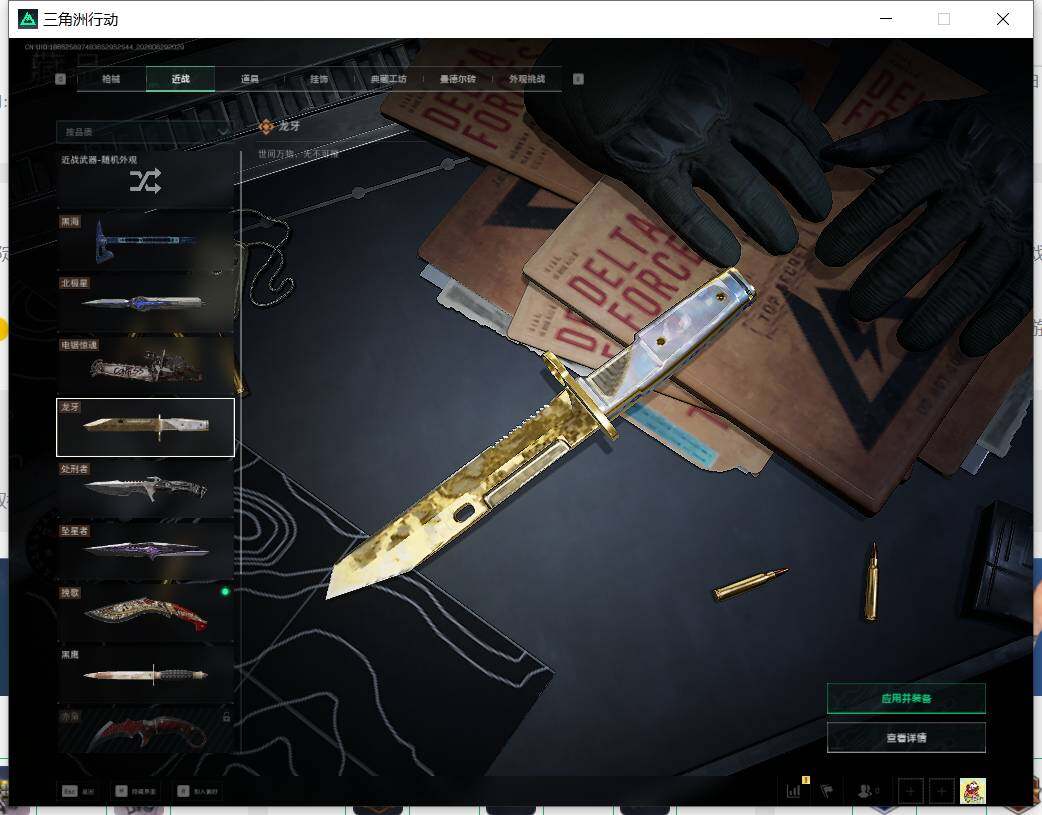
Task: Open the flag icon in the bottom bar
Action: pos(827,790)
